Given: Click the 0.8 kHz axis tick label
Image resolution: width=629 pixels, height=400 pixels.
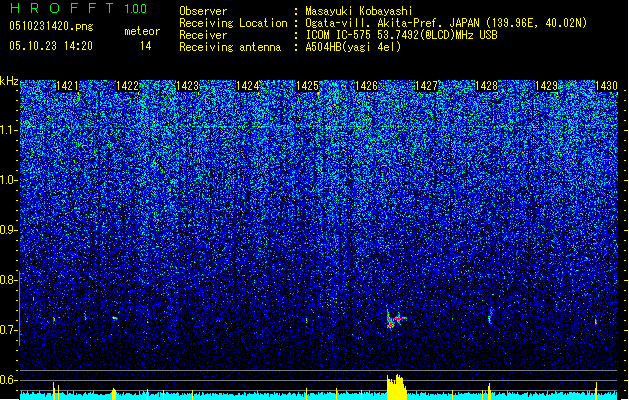Looking at the screenshot, I should tap(8, 280).
